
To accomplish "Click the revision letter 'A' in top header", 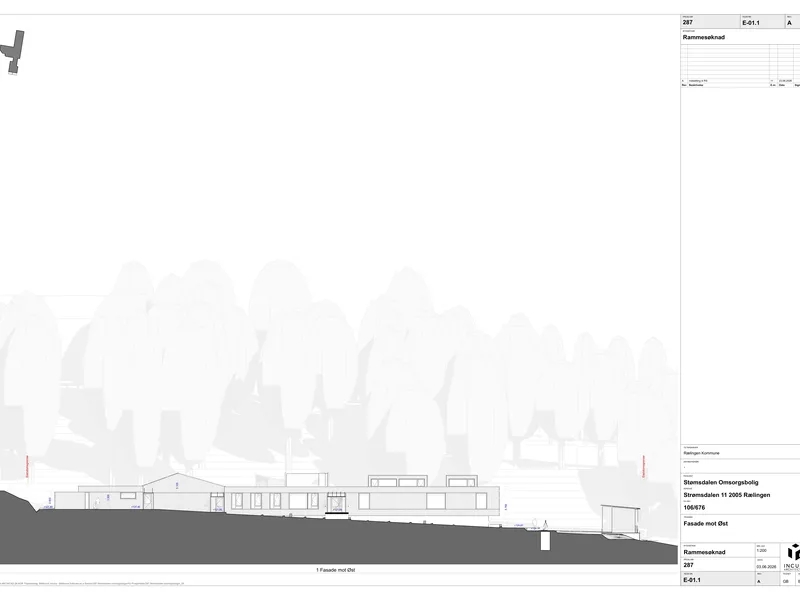I will coord(789,23).
